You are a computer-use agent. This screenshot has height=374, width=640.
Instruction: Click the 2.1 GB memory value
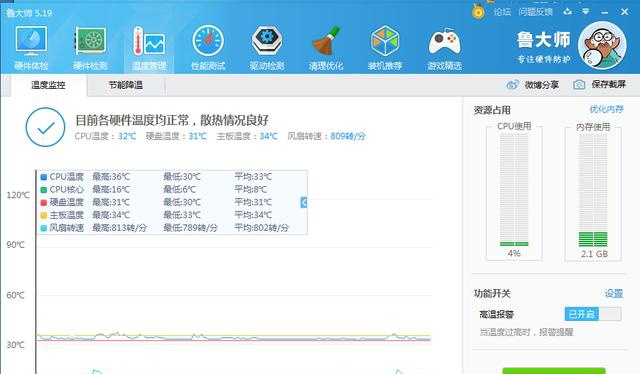594,254
